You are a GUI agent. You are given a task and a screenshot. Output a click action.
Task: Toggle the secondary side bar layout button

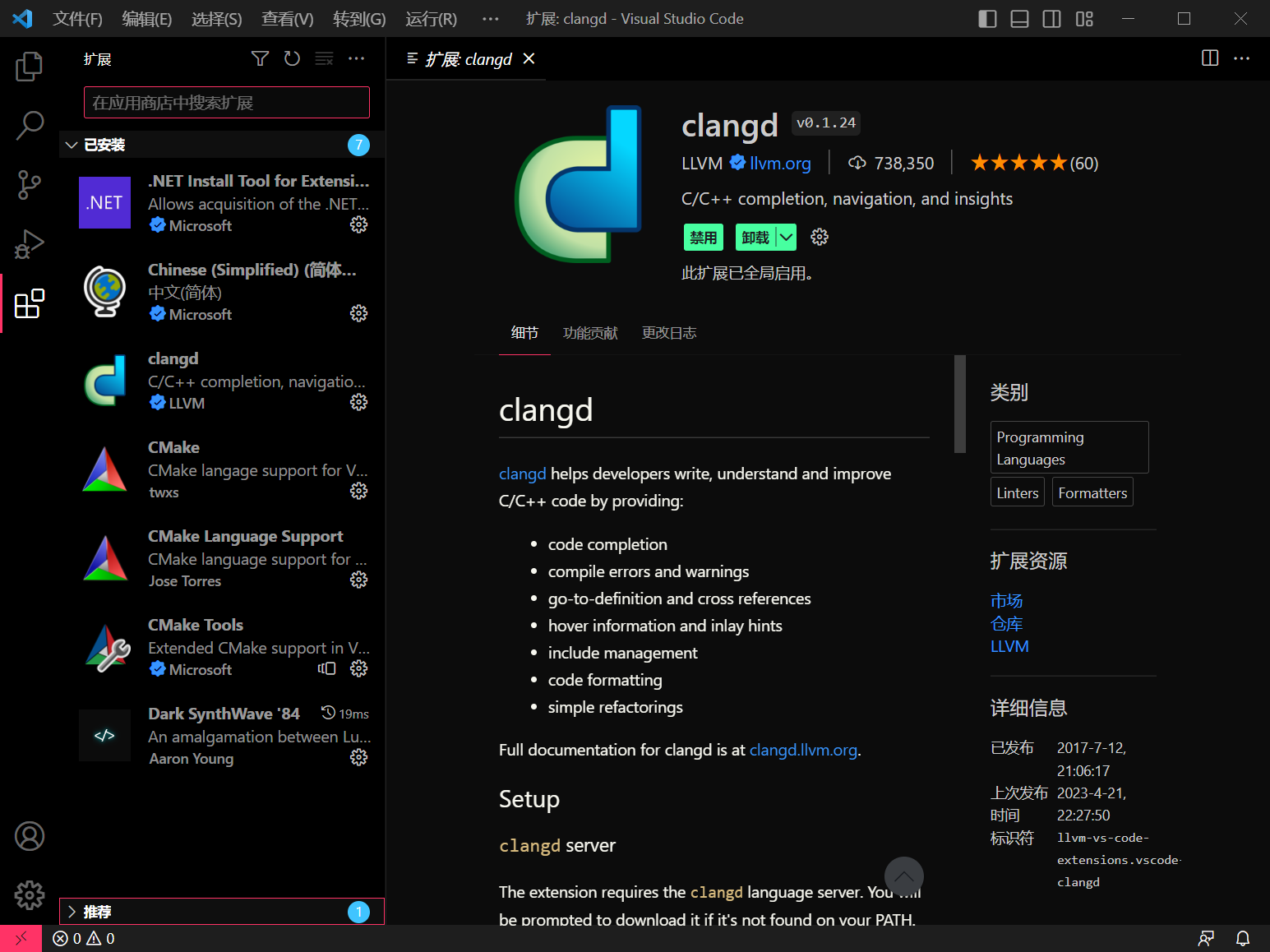[x=1051, y=19]
